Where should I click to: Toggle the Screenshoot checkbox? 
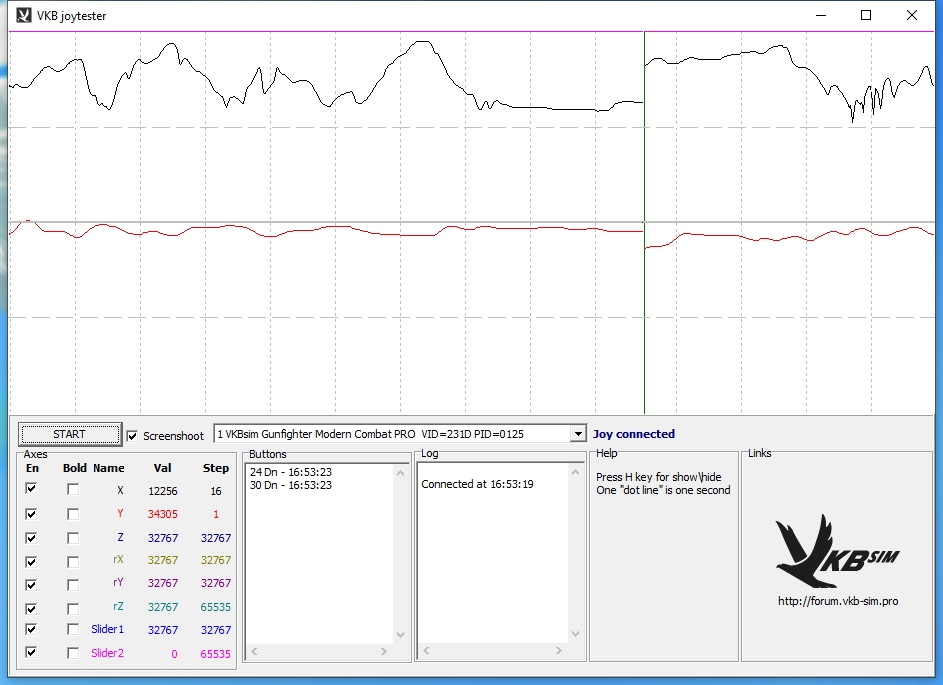tap(133, 435)
